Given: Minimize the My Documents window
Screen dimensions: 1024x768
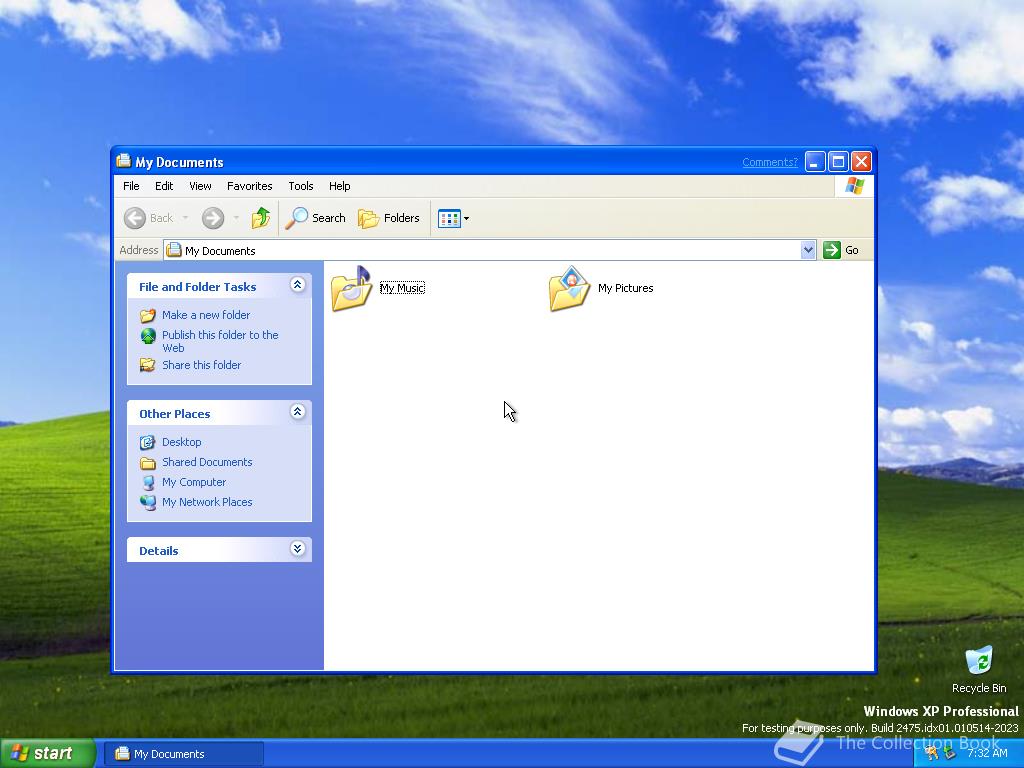Looking at the screenshot, I should 815,161.
